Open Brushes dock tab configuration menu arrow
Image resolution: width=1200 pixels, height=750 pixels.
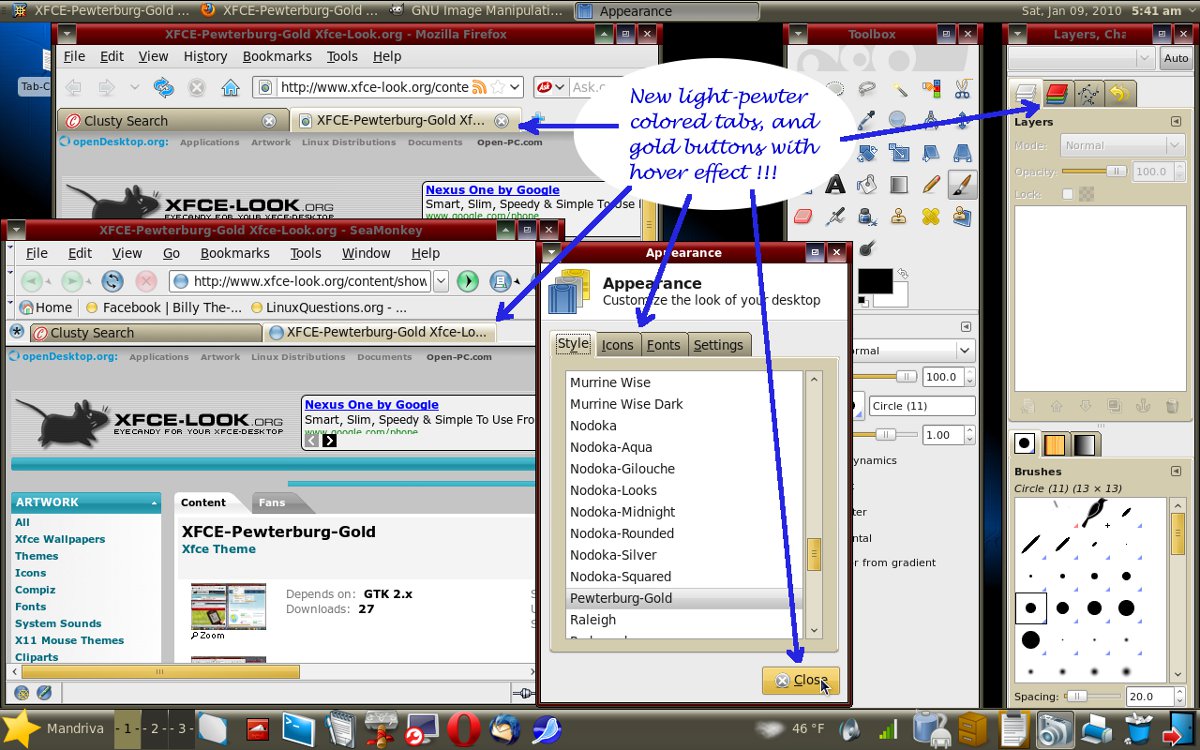coord(1176,471)
